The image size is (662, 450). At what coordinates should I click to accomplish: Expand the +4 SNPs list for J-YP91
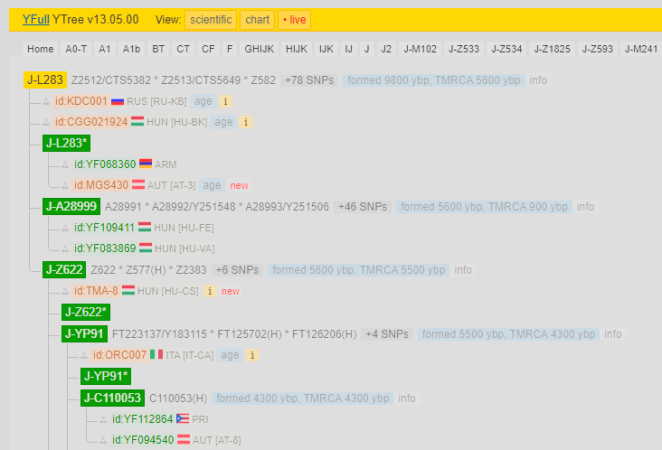pyautogui.click(x=387, y=334)
